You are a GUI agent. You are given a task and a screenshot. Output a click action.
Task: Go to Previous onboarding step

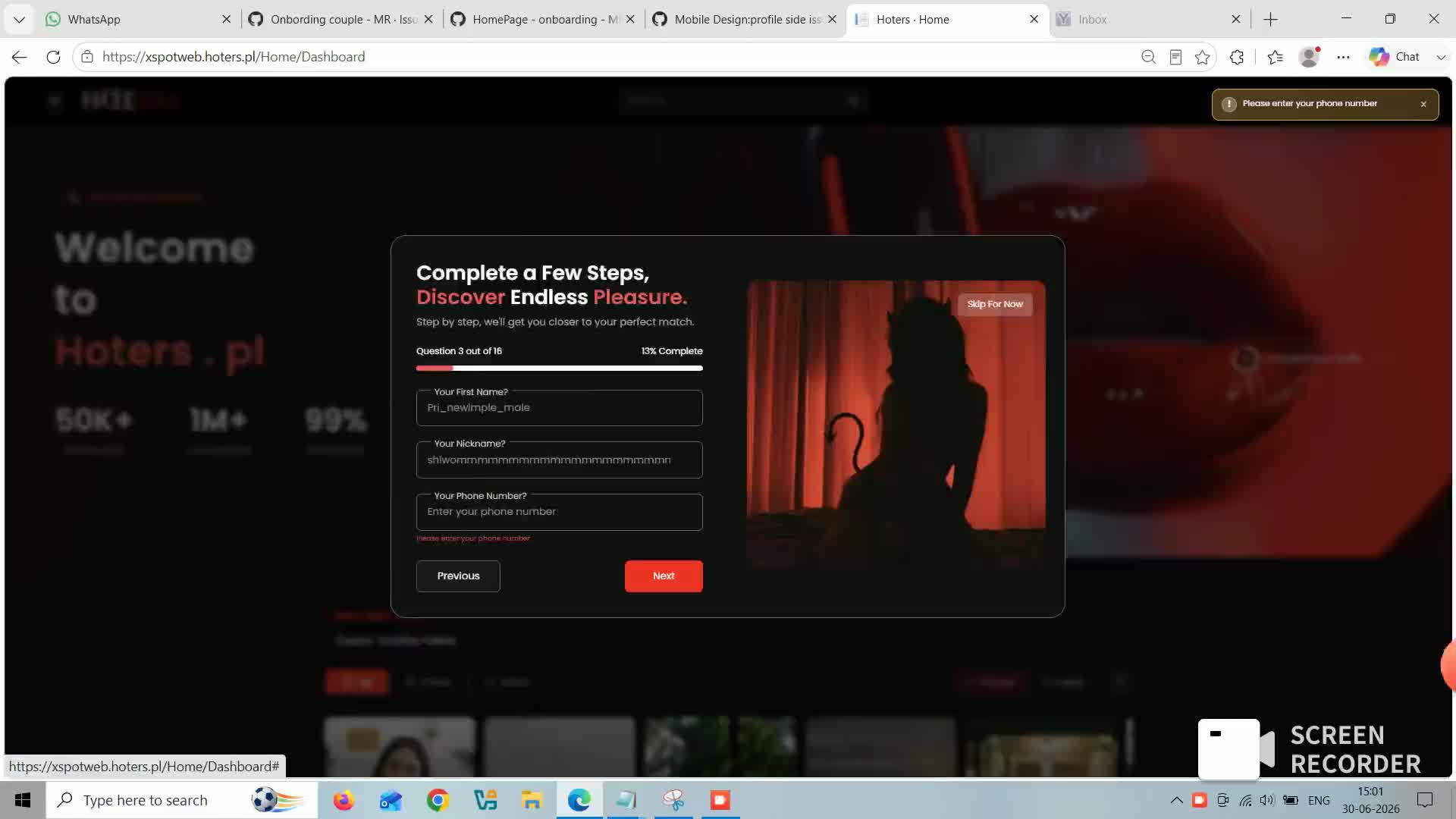(458, 576)
